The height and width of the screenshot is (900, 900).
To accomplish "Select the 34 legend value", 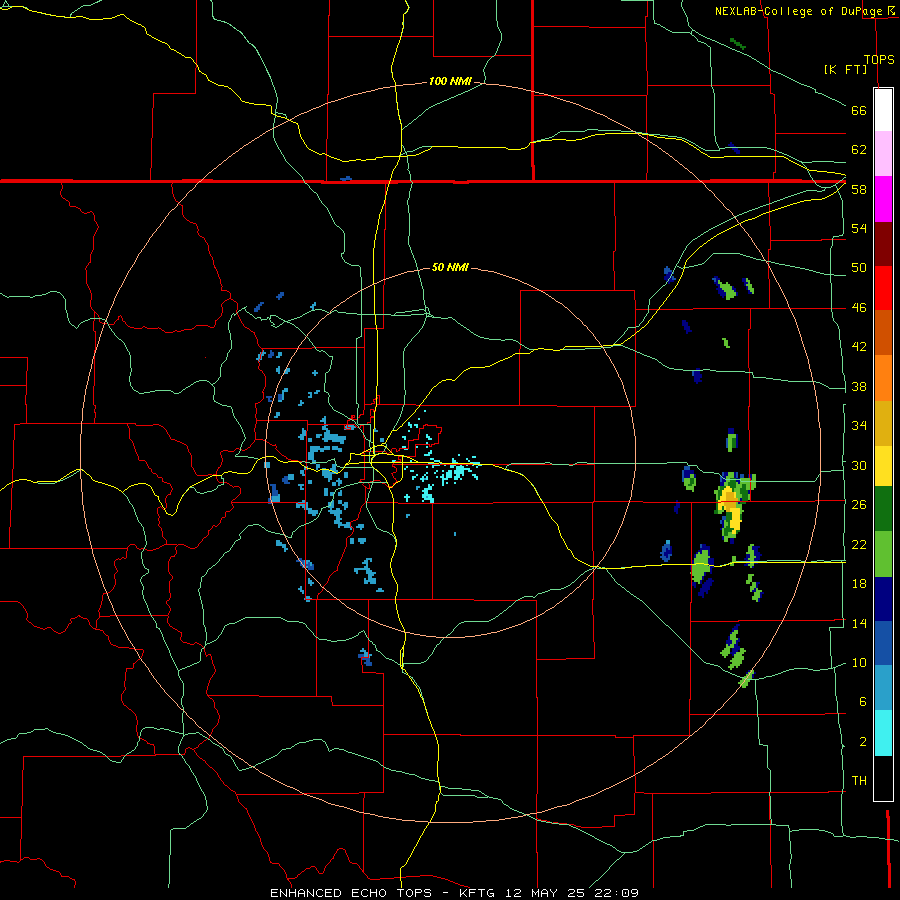I will [x=859, y=426].
